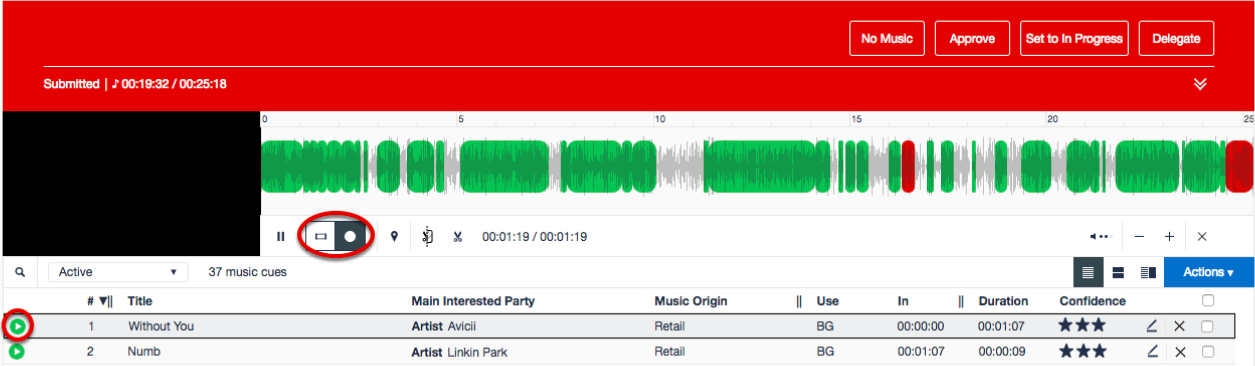
Task: Click the volume speaker icon
Action: (x=1099, y=237)
